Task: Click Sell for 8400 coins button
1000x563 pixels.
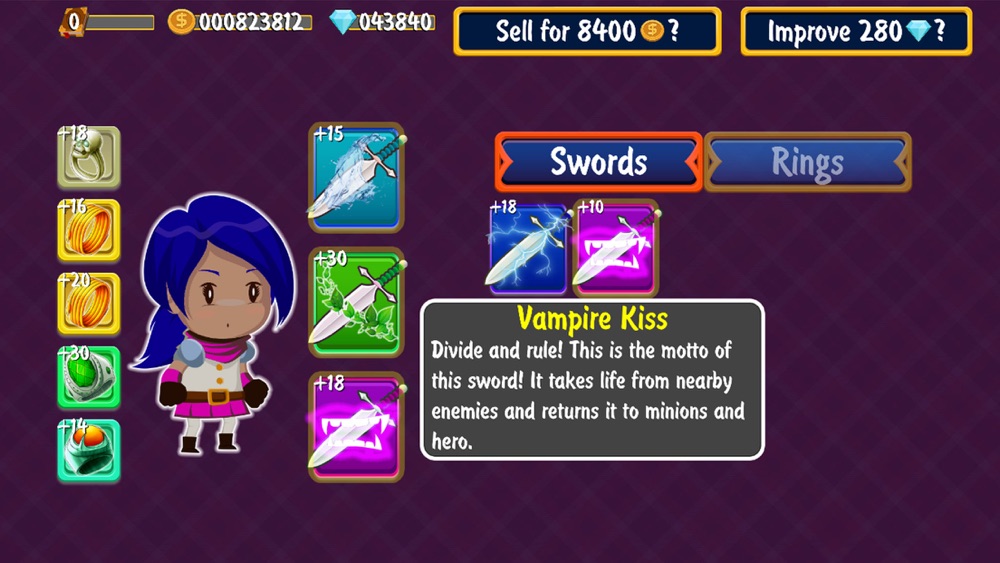Action: pos(587,31)
